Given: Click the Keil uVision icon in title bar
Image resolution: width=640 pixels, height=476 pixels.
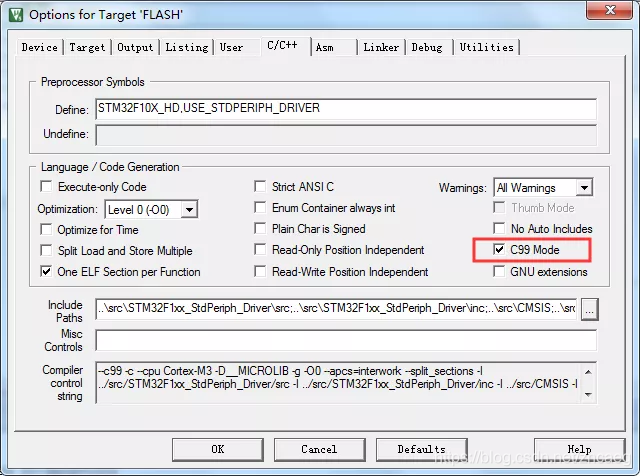Looking at the screenshot, I should coord(16,15).
